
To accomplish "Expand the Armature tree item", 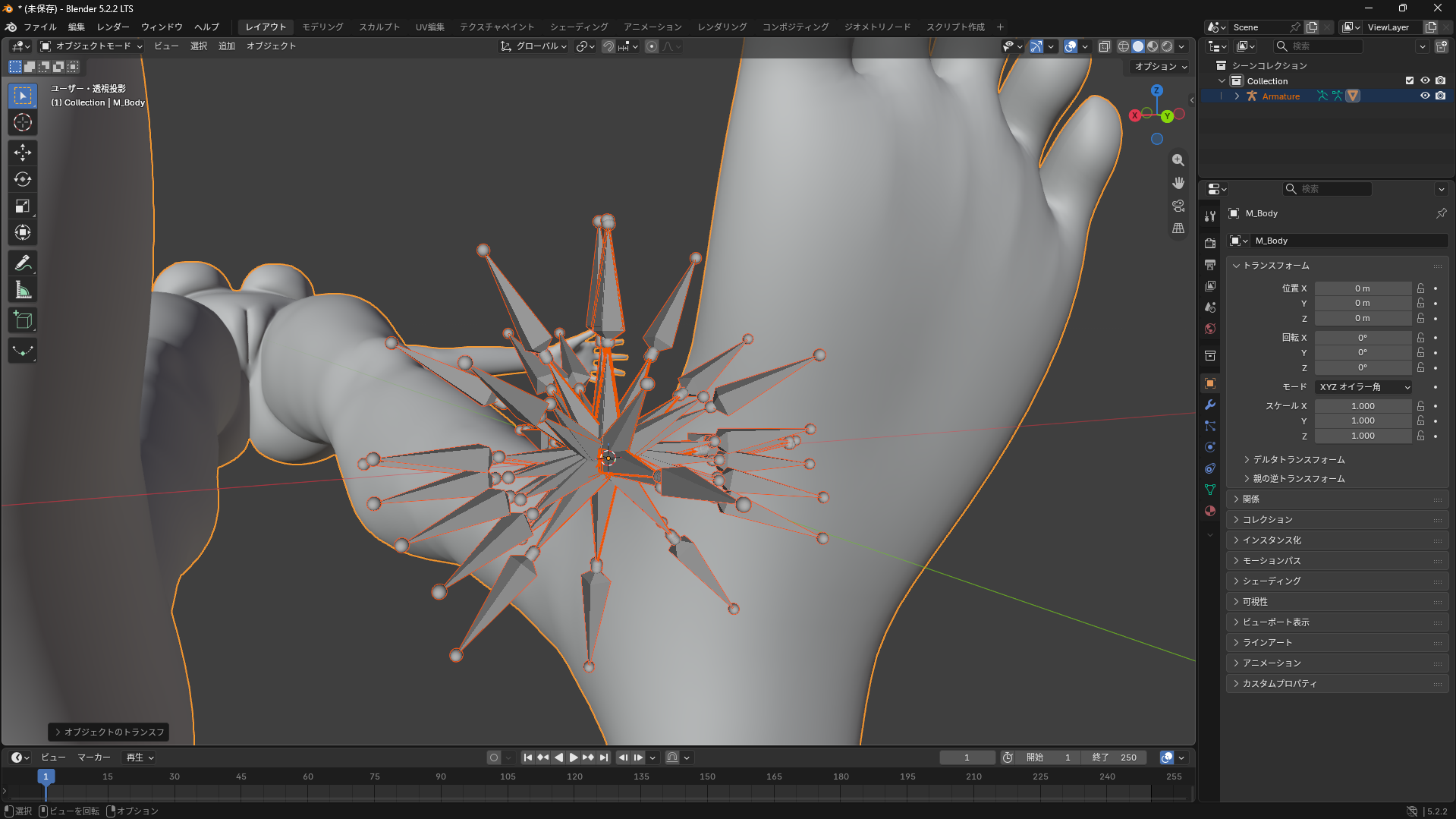I will tap(1237, 96).
